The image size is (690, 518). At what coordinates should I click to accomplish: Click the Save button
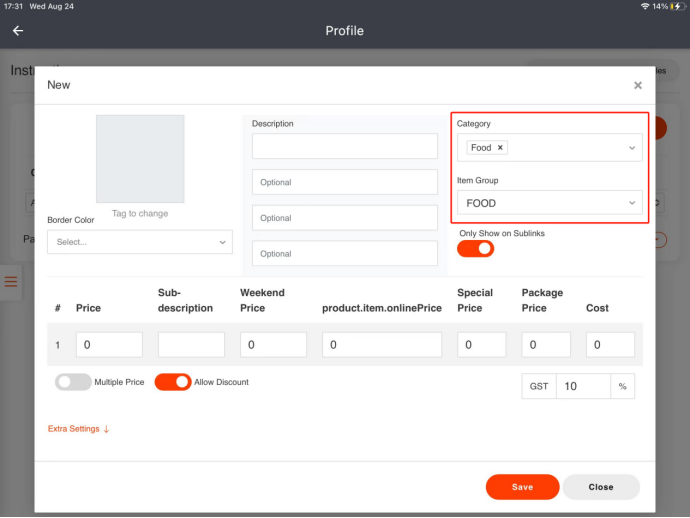[x=522, y=487]
